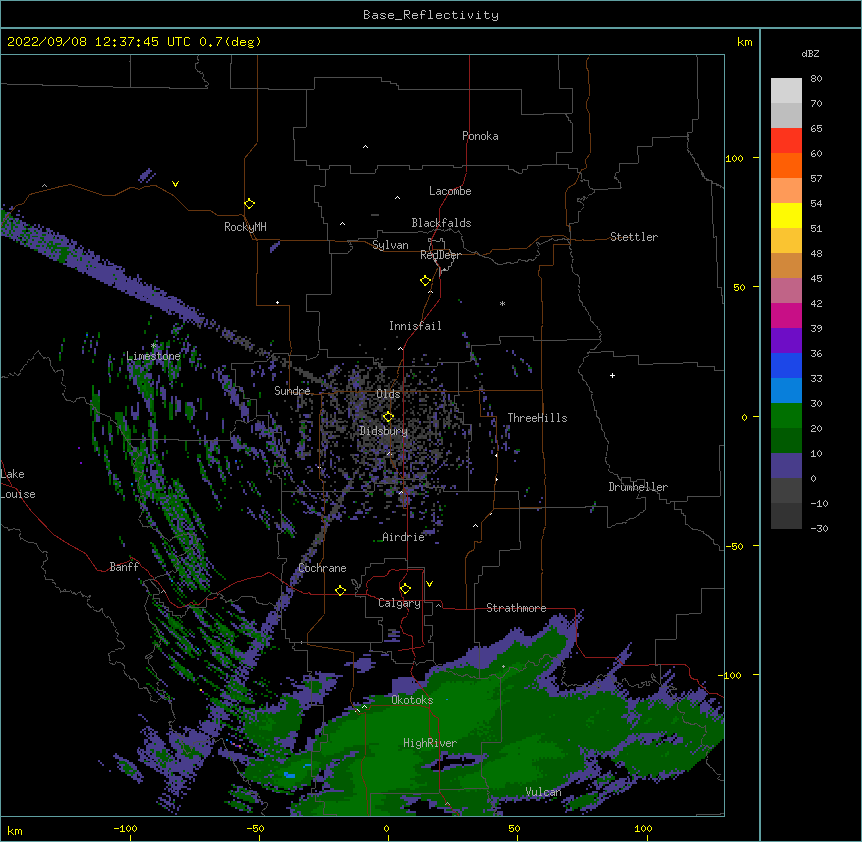Click the white asterisk marker east of Innisfail
The image size is (862, 842).
tap(502, 303)
